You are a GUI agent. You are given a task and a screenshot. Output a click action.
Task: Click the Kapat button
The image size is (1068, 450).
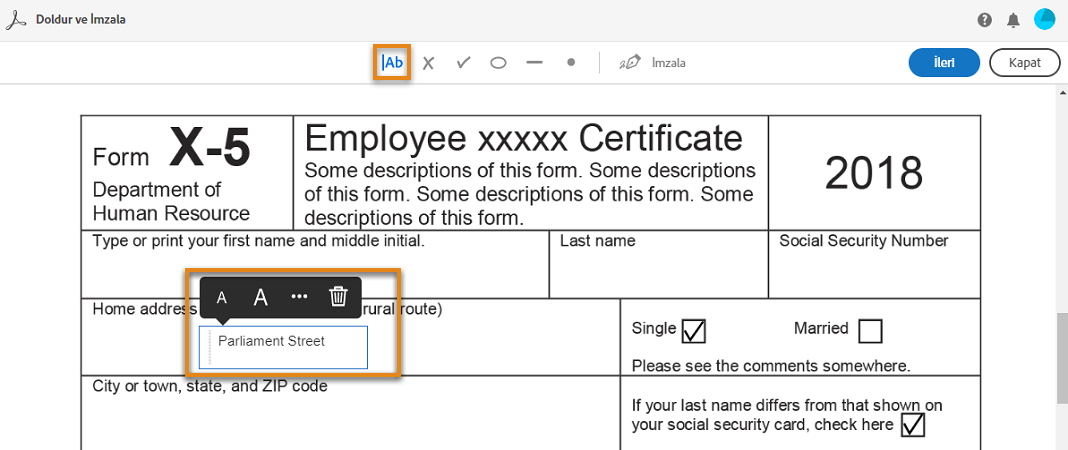[x=1025, y=63]
